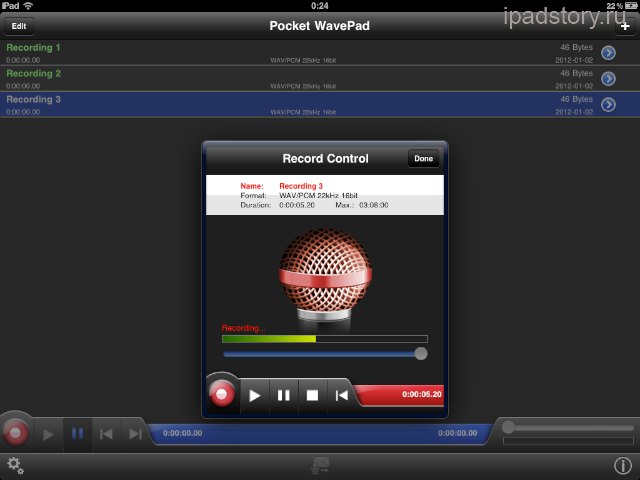Rewind to start in Record Control
The image size is (640, 480).
[341, 396]
